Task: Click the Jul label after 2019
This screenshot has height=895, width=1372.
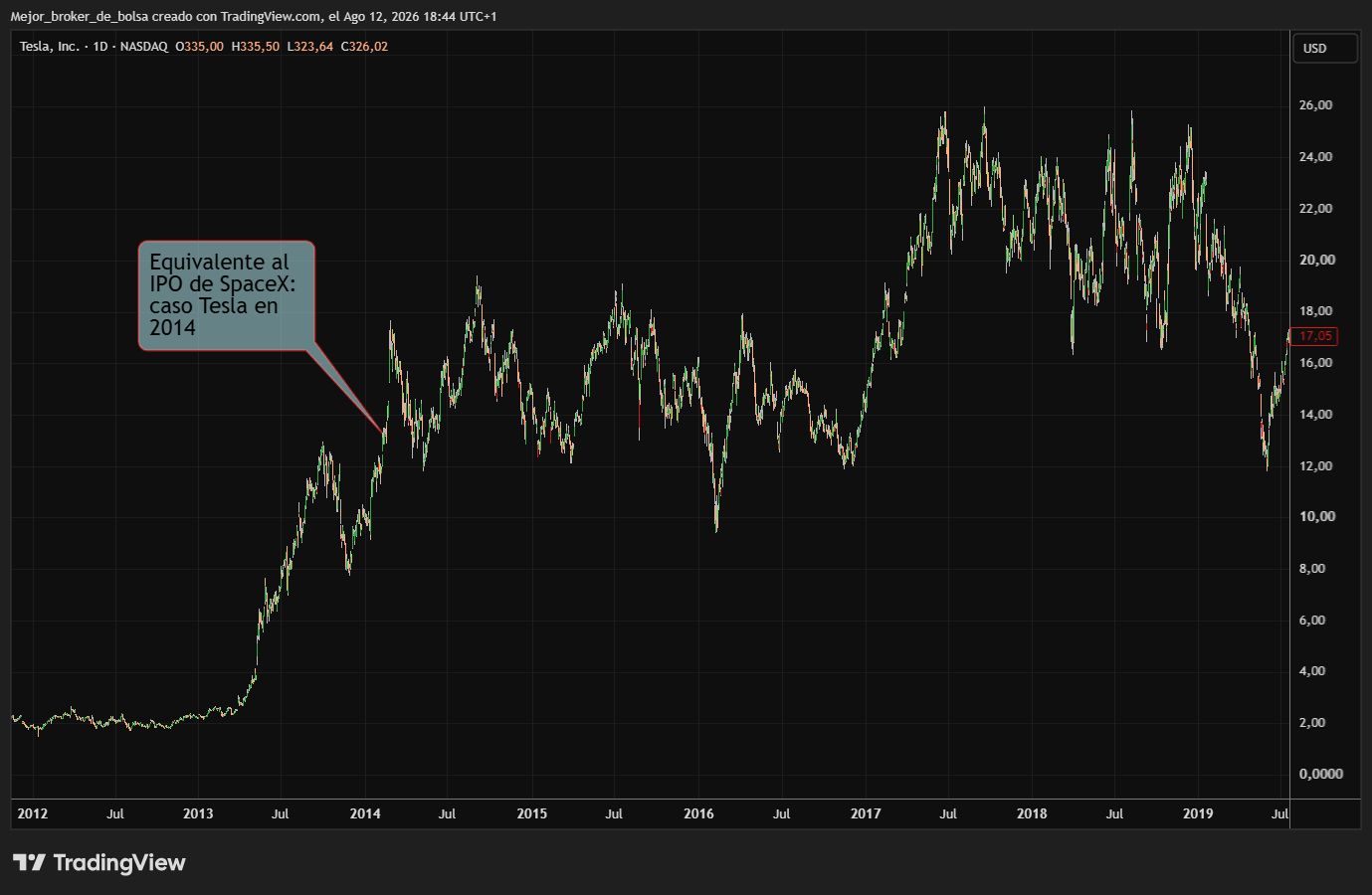Action: [x=1280, y=813]
